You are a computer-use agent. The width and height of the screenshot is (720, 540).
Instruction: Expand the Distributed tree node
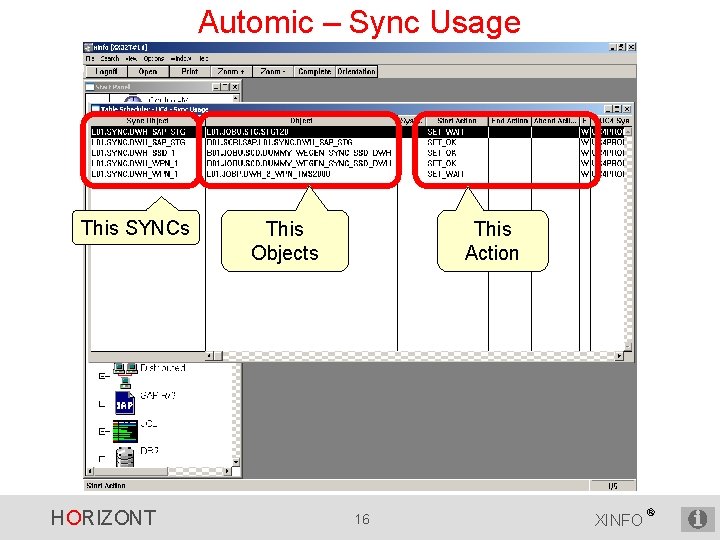101,377
